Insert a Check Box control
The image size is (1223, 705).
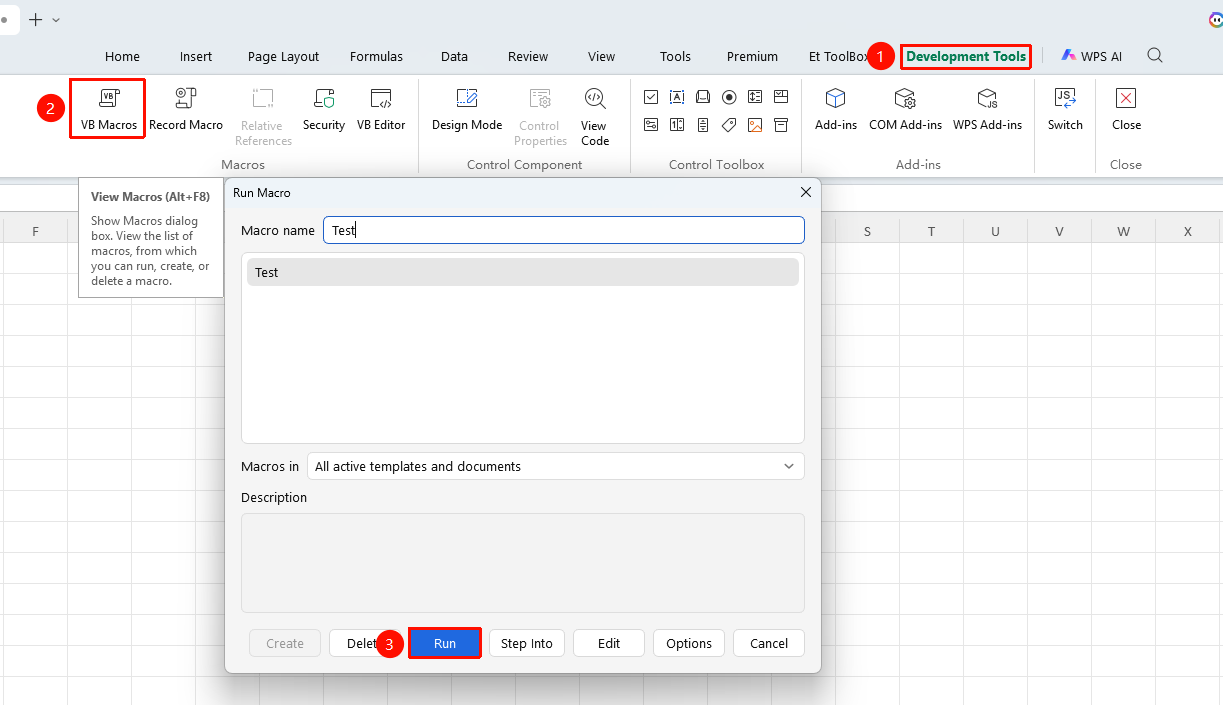point(651,97)
